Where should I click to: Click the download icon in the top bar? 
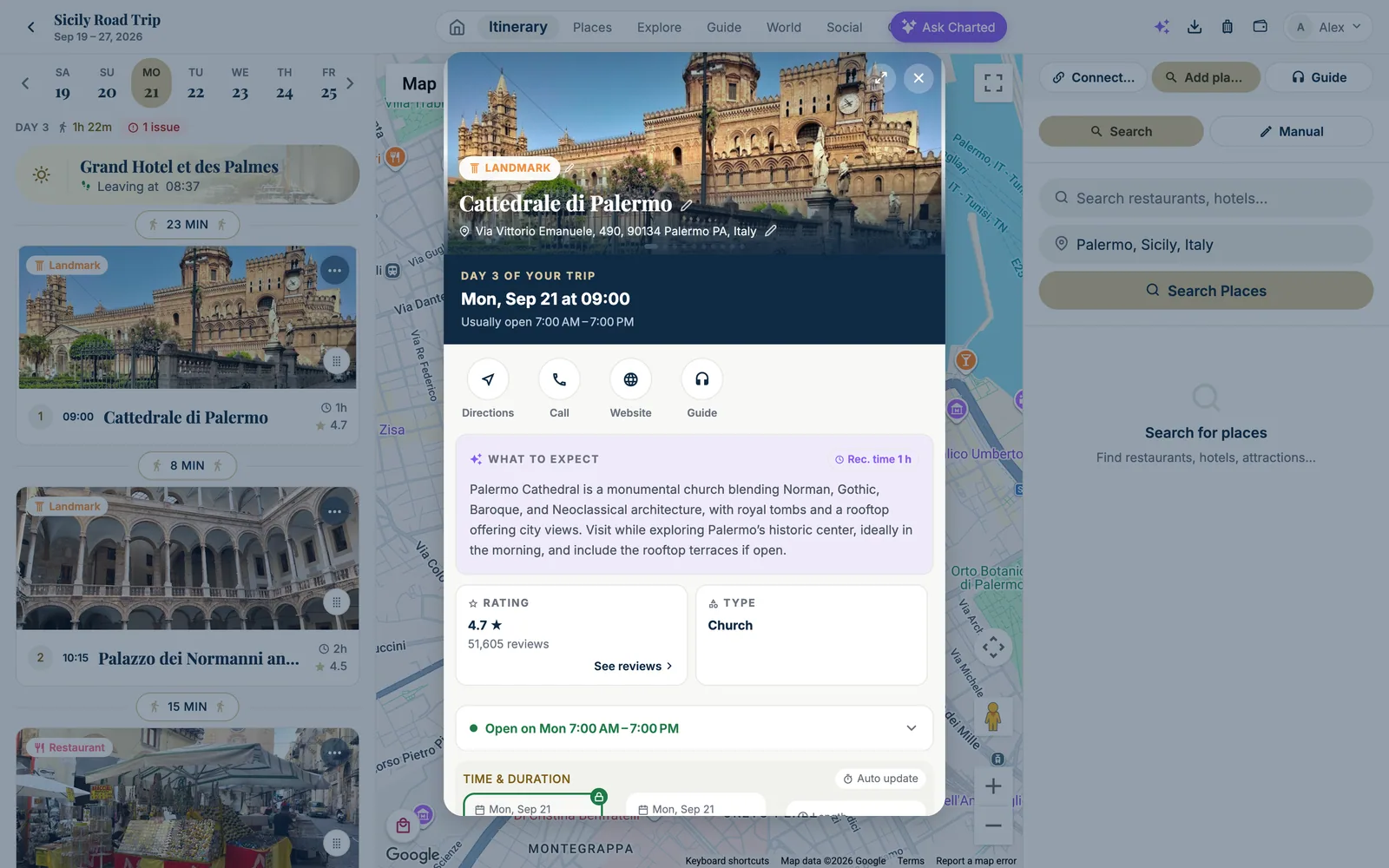click(1195, 27)
